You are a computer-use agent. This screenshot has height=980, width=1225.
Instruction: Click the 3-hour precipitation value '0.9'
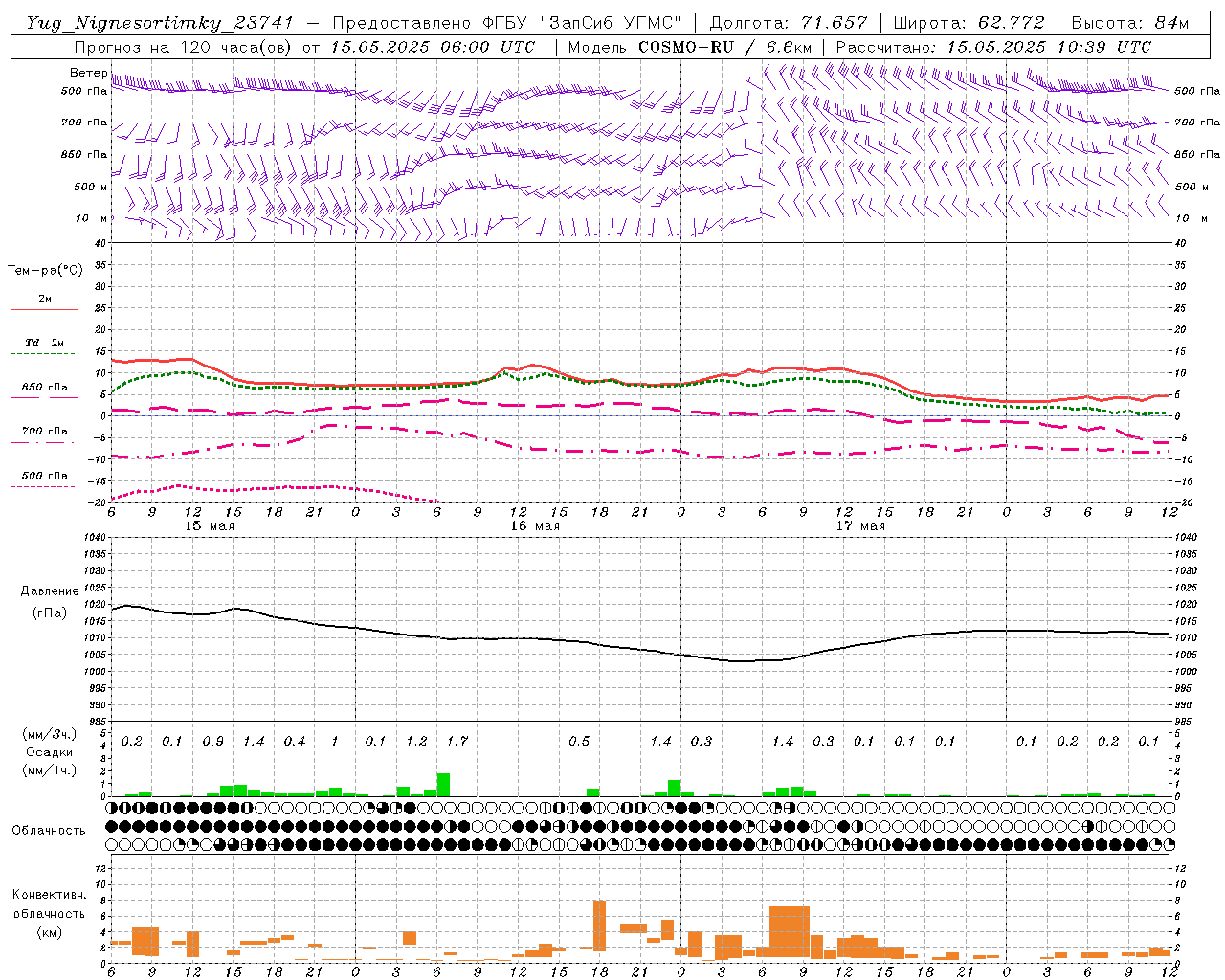coord(212,742)
